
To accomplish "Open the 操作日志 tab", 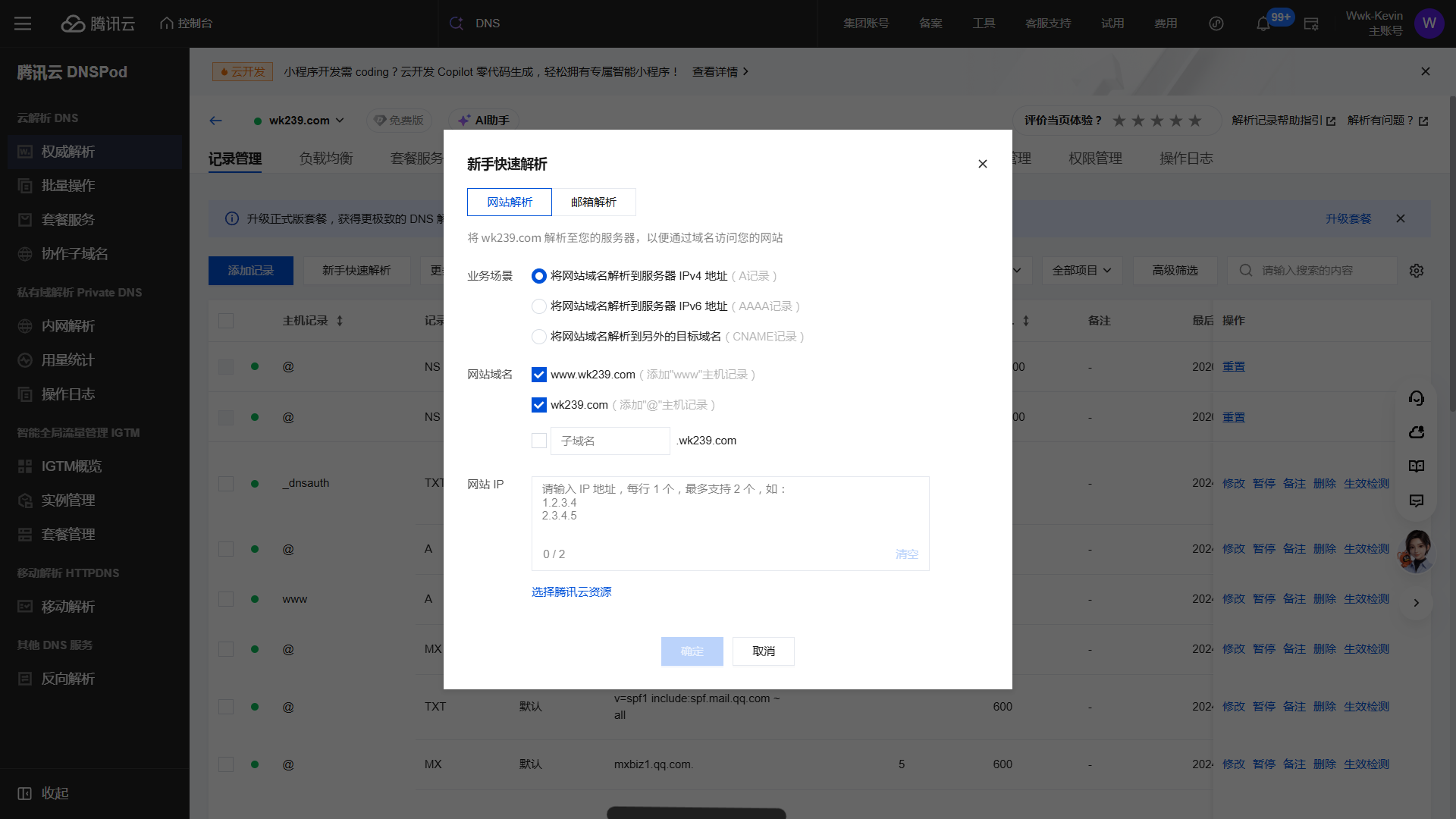I will (1187, 158).
